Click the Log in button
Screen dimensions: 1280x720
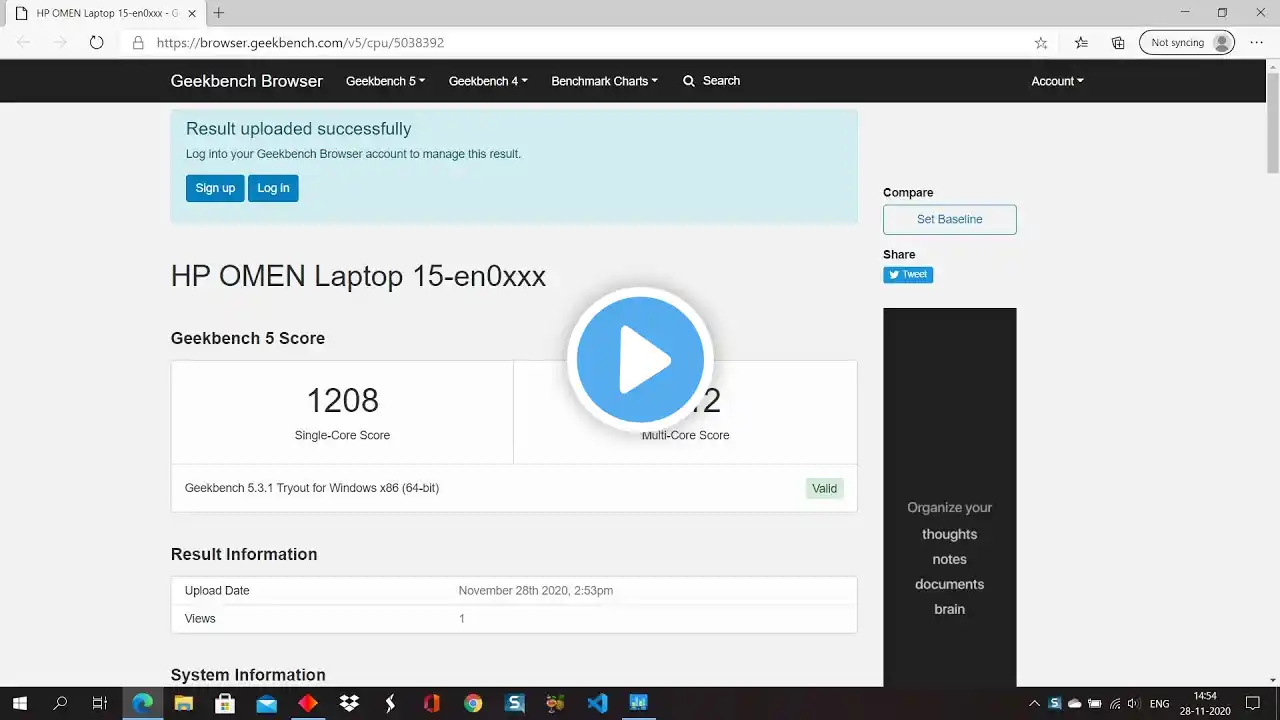pyautogui.click(x=273, y=188)
